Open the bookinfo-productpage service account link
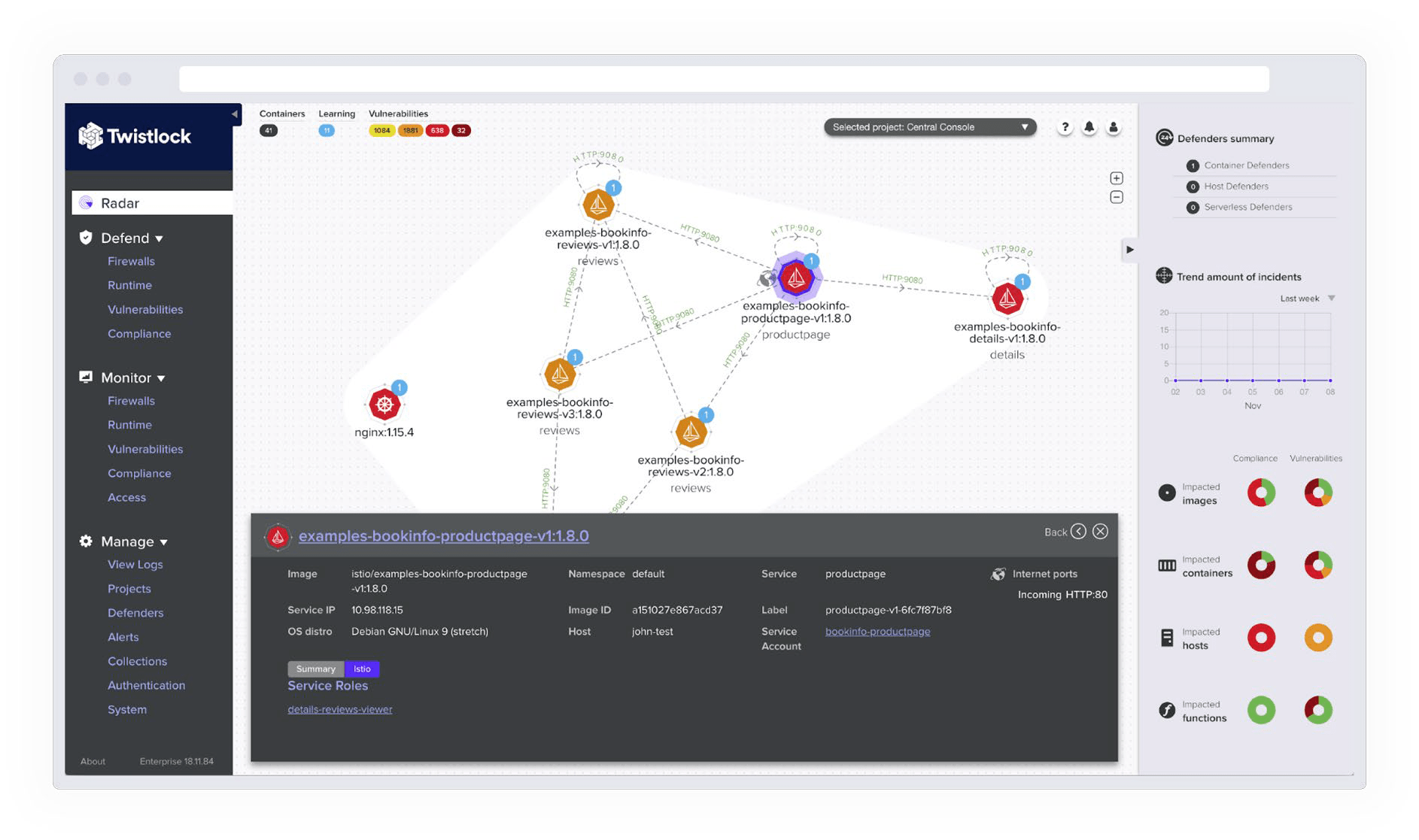The image size is (1419, 840). [877, 631]
